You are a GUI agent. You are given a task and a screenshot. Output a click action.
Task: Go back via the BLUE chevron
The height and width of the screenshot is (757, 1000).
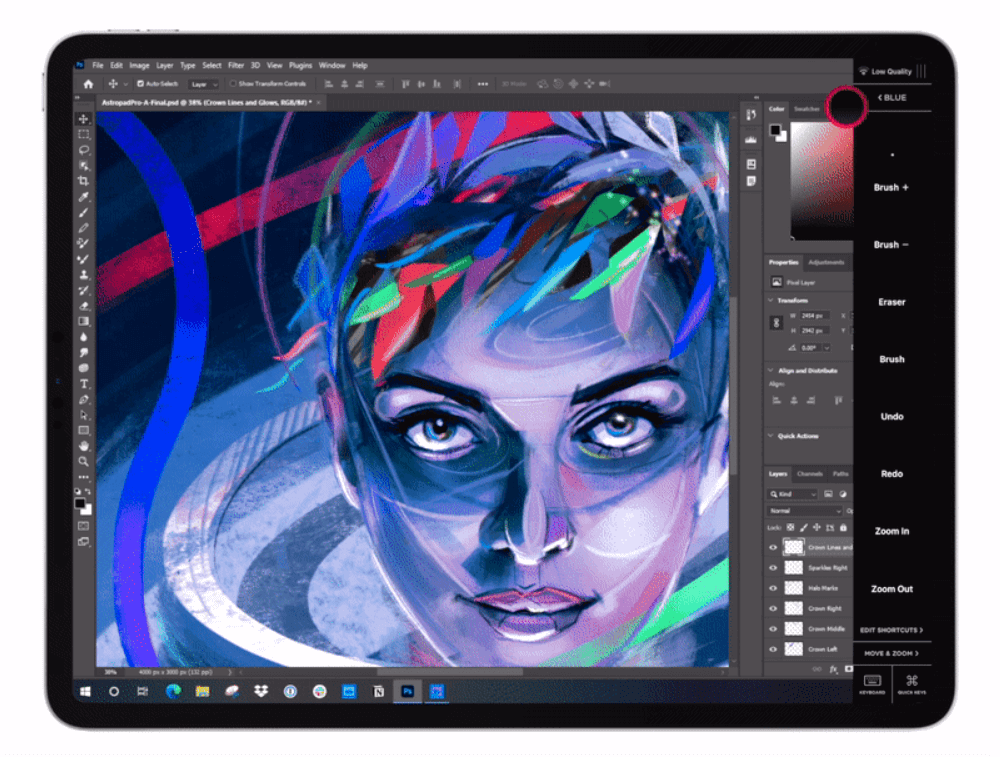pyautogui.click(x=892, y=98)
